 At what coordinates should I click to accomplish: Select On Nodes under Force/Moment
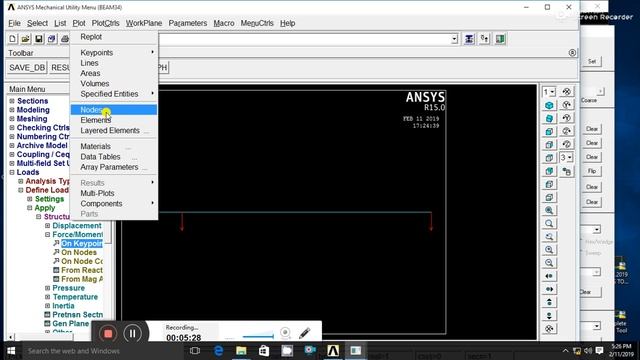coord(79,253)
